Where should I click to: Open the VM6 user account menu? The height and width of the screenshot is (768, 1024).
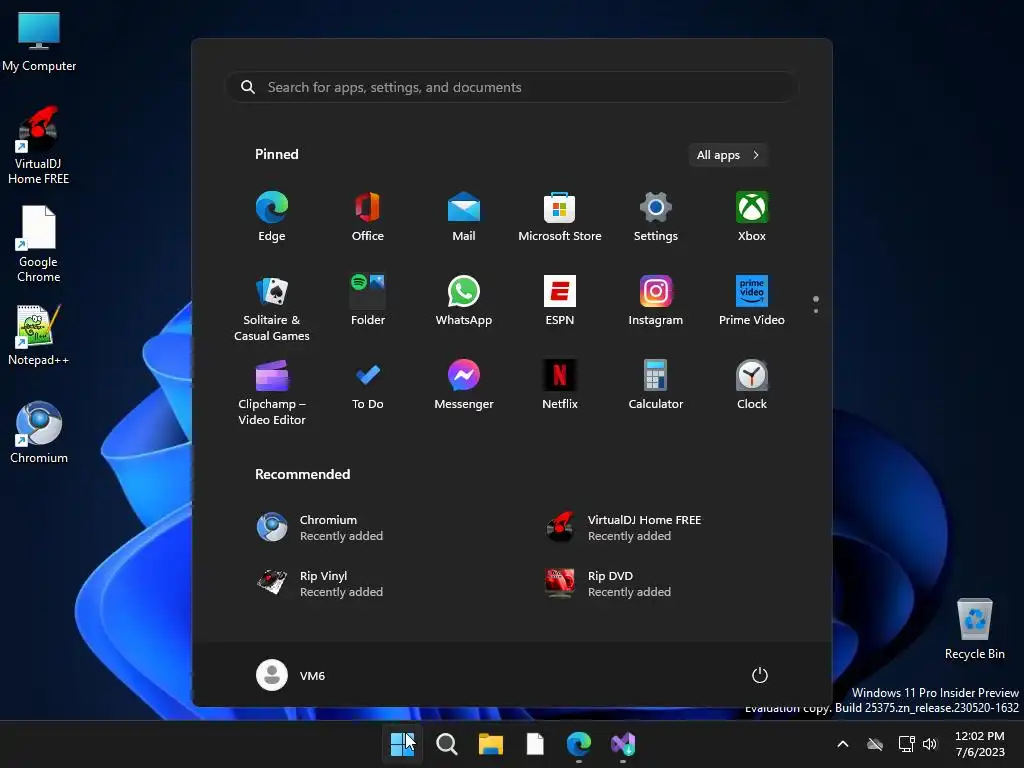(x=291, y=675)
